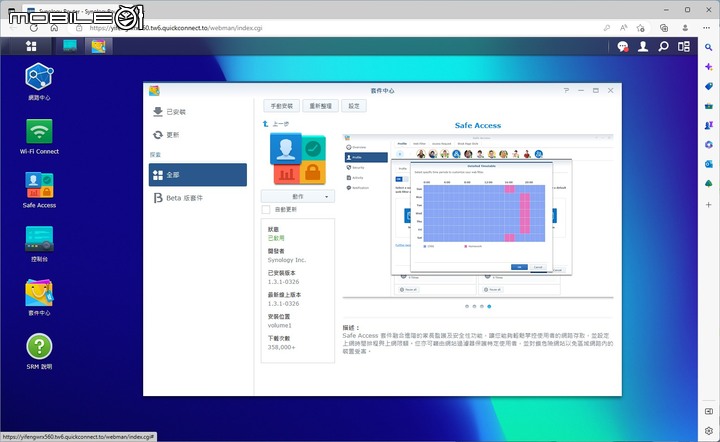Refresh the browser page
The width and height of the screenshot is (720, 442).
[34, 28]
